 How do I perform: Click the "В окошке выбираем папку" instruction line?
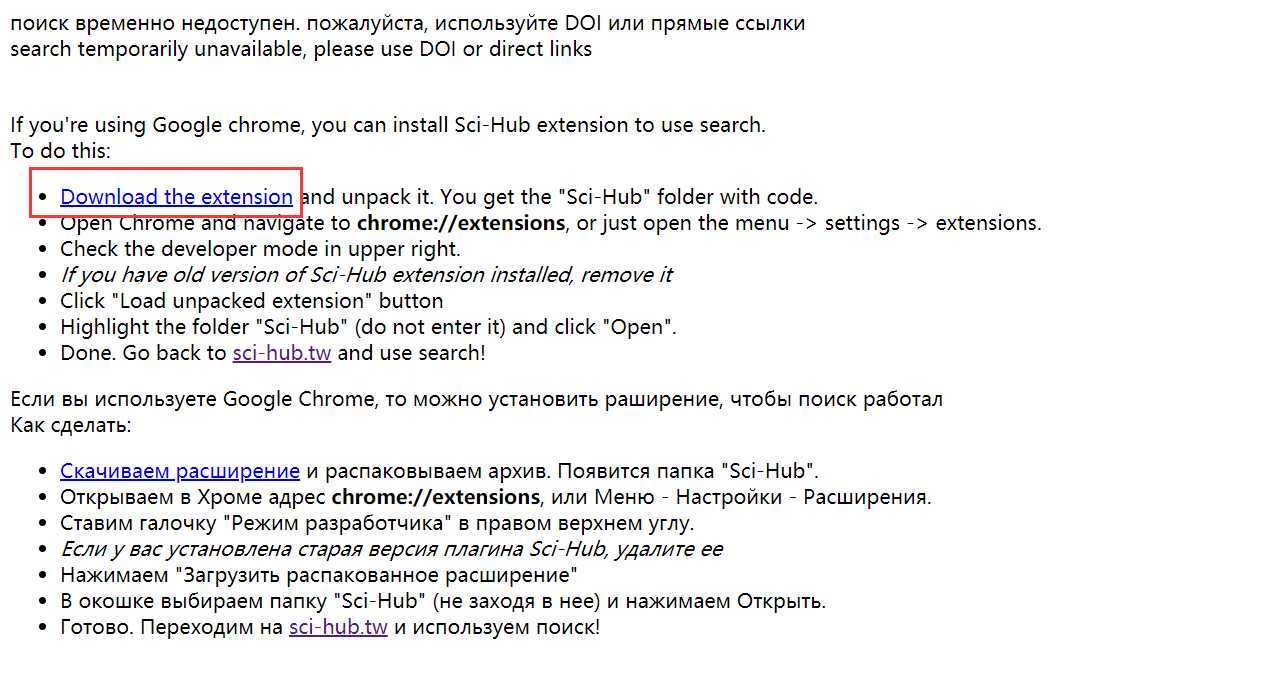pos(443,601)
